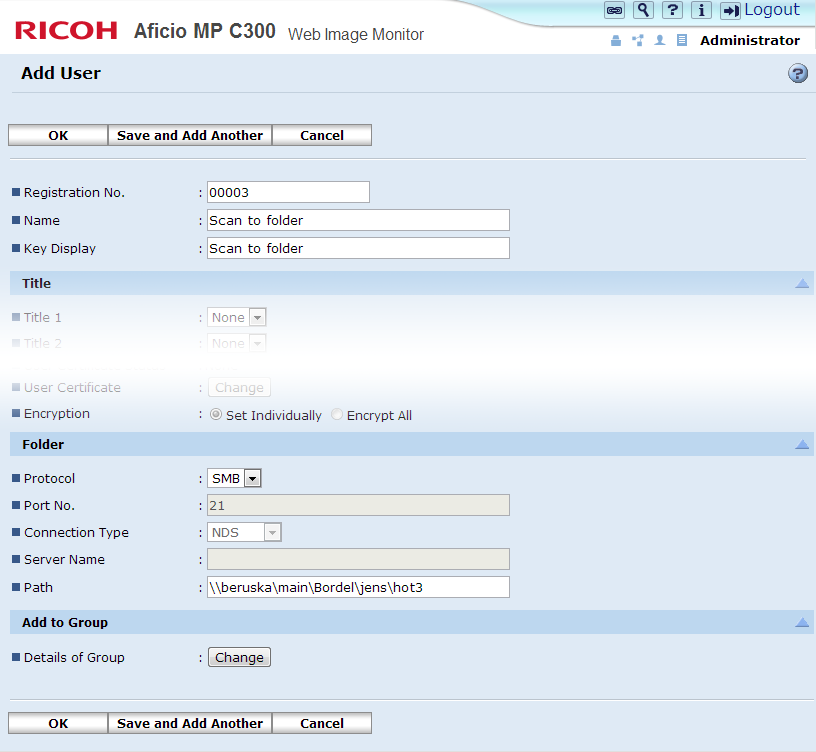Screen dimensions: 816x752
Task: Select the Set Individually encryption option
Action: click(216, 415)
